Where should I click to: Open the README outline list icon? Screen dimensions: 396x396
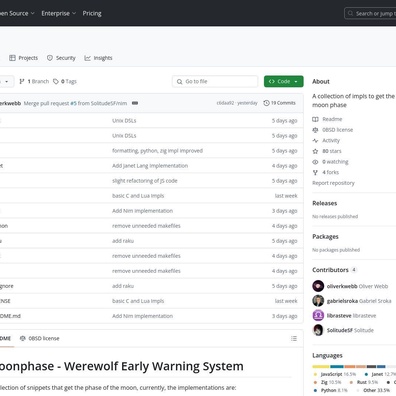[x=294, y=339]
